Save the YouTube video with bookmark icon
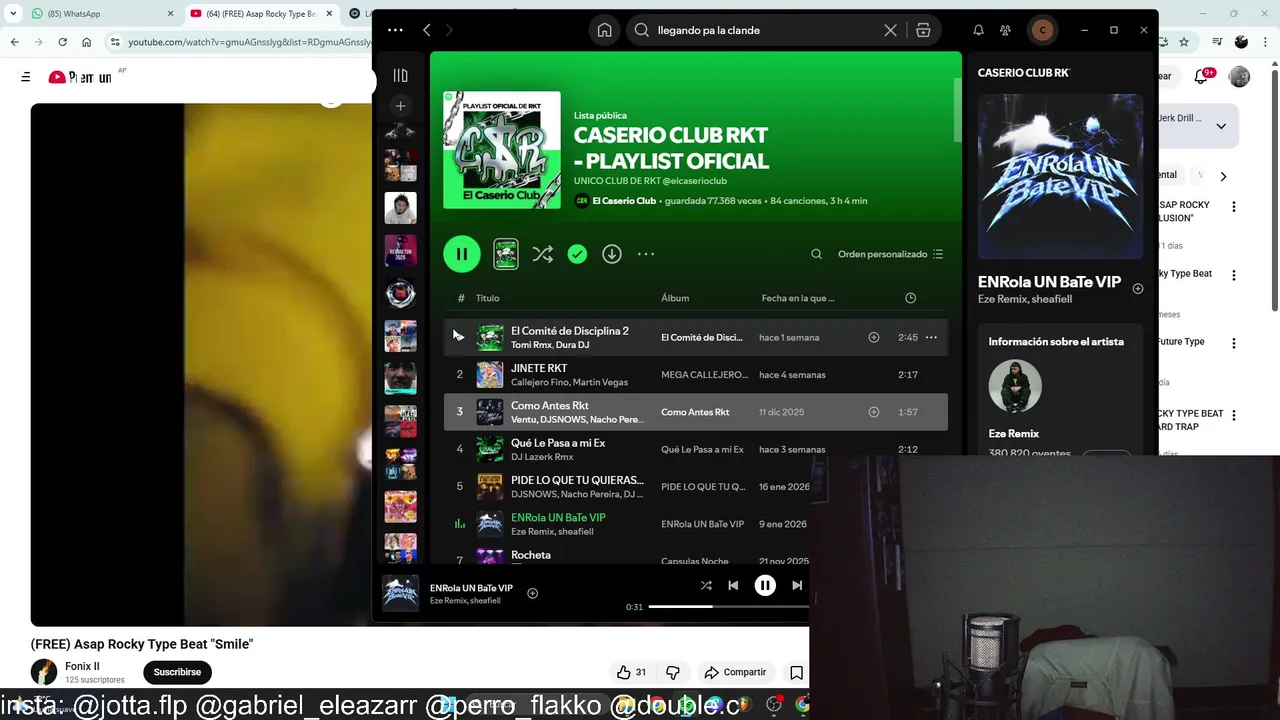This screenshot has width=1280, height=720. tap(796, 672)
